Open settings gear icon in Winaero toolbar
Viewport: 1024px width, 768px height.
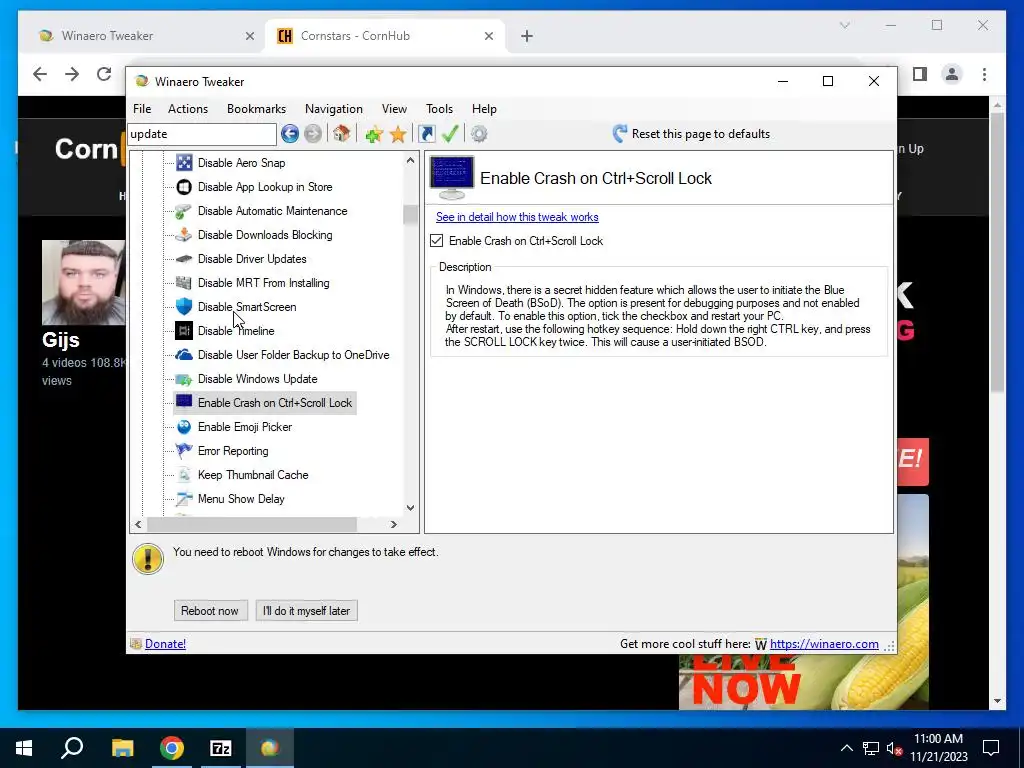479,134
